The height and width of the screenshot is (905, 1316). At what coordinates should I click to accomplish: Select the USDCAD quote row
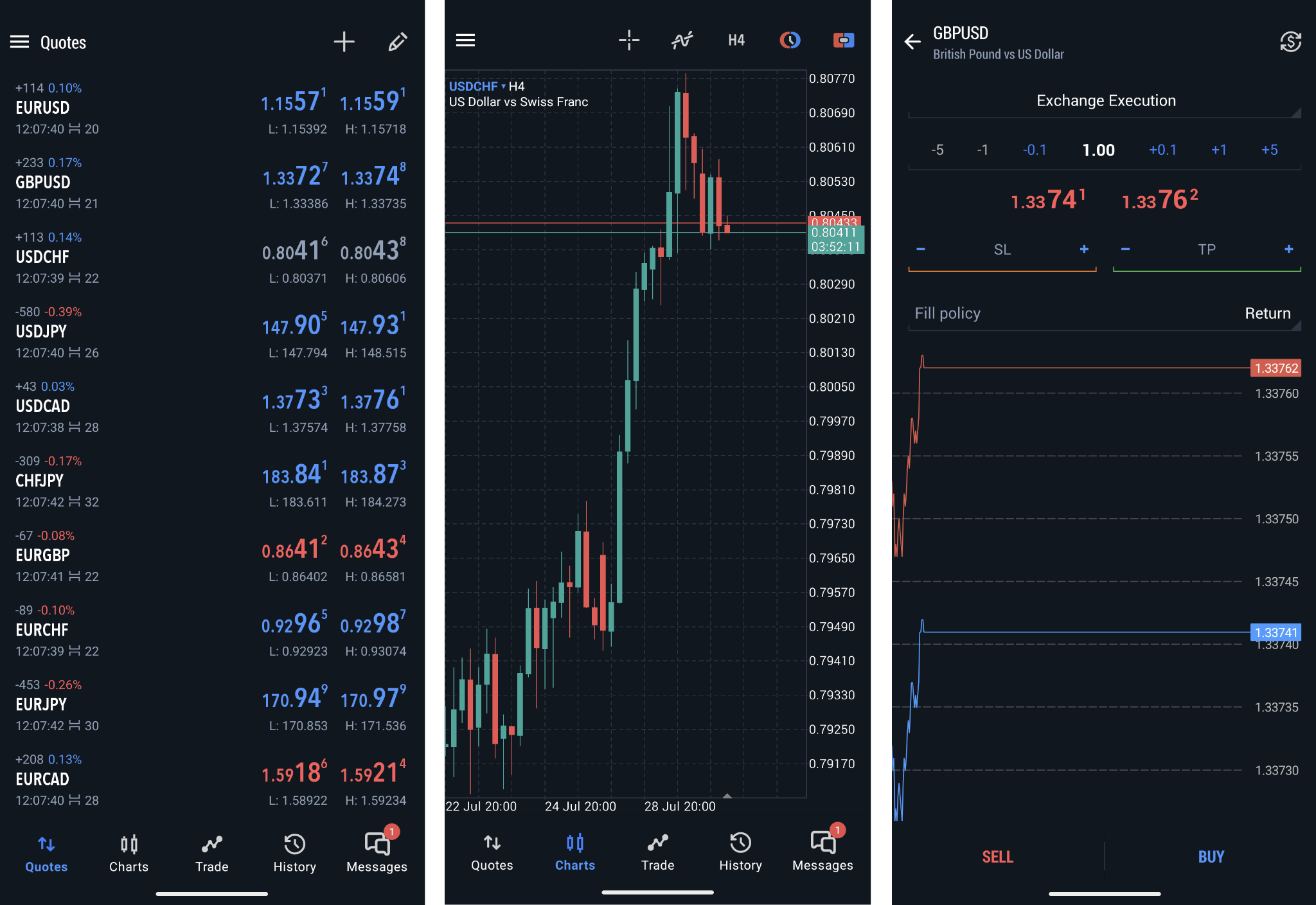(x=212, y=407)
